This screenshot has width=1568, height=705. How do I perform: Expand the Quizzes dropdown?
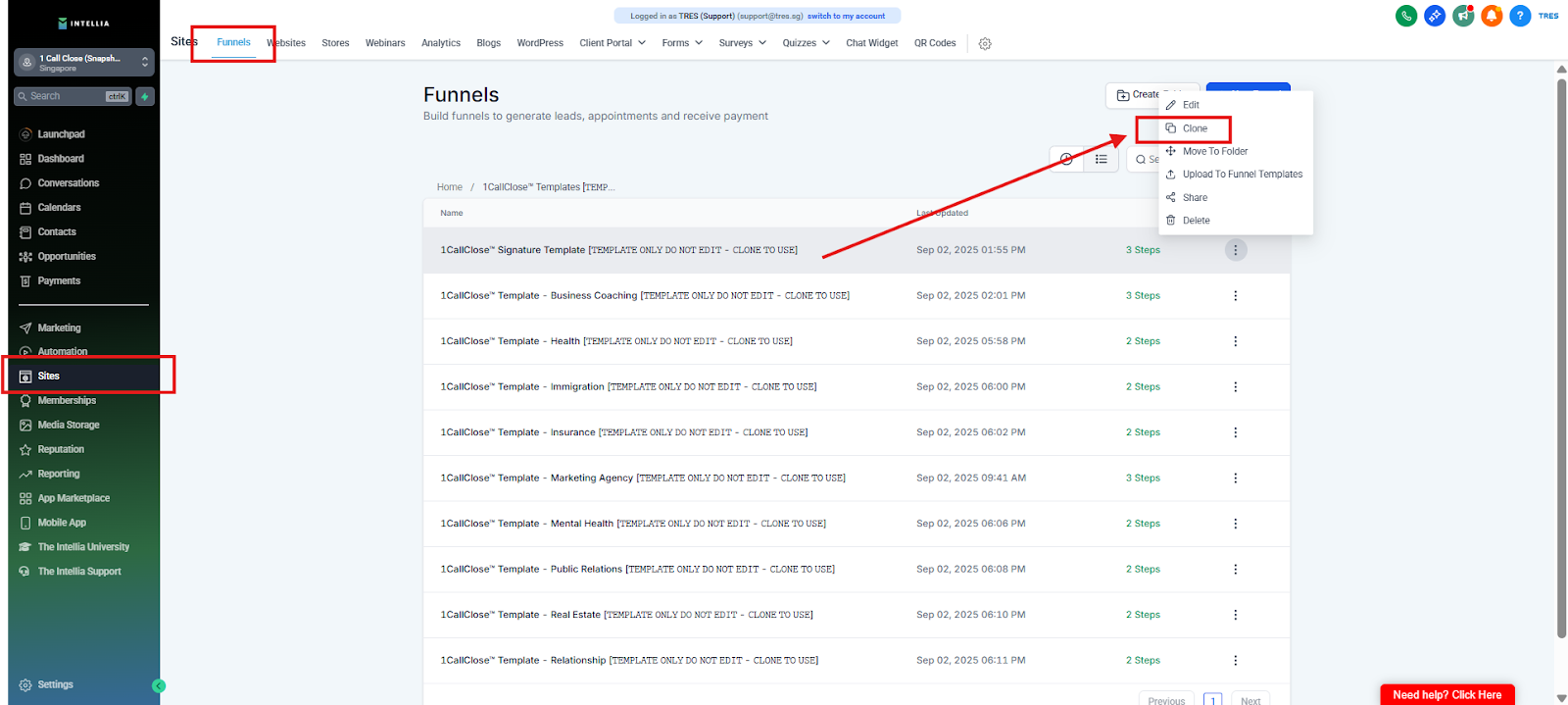[807, 43]
